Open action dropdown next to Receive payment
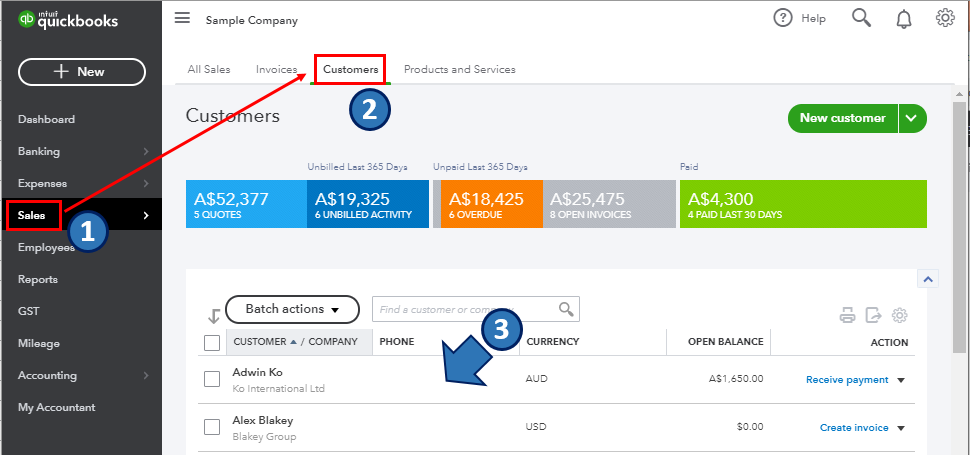The image size is (970, 455). [x=900, y=380]
